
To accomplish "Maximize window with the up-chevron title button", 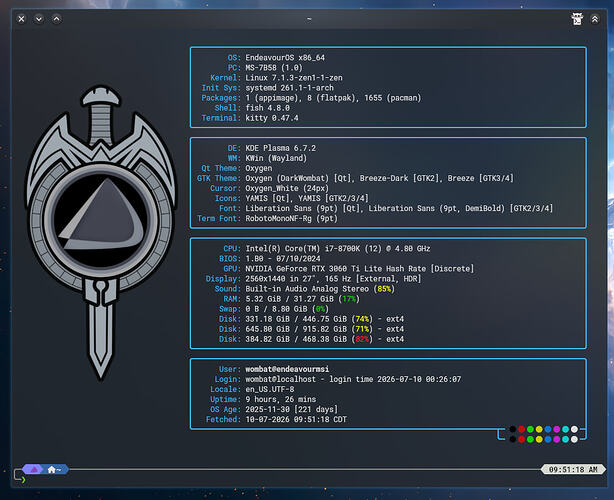I will [x=57, y=19].
